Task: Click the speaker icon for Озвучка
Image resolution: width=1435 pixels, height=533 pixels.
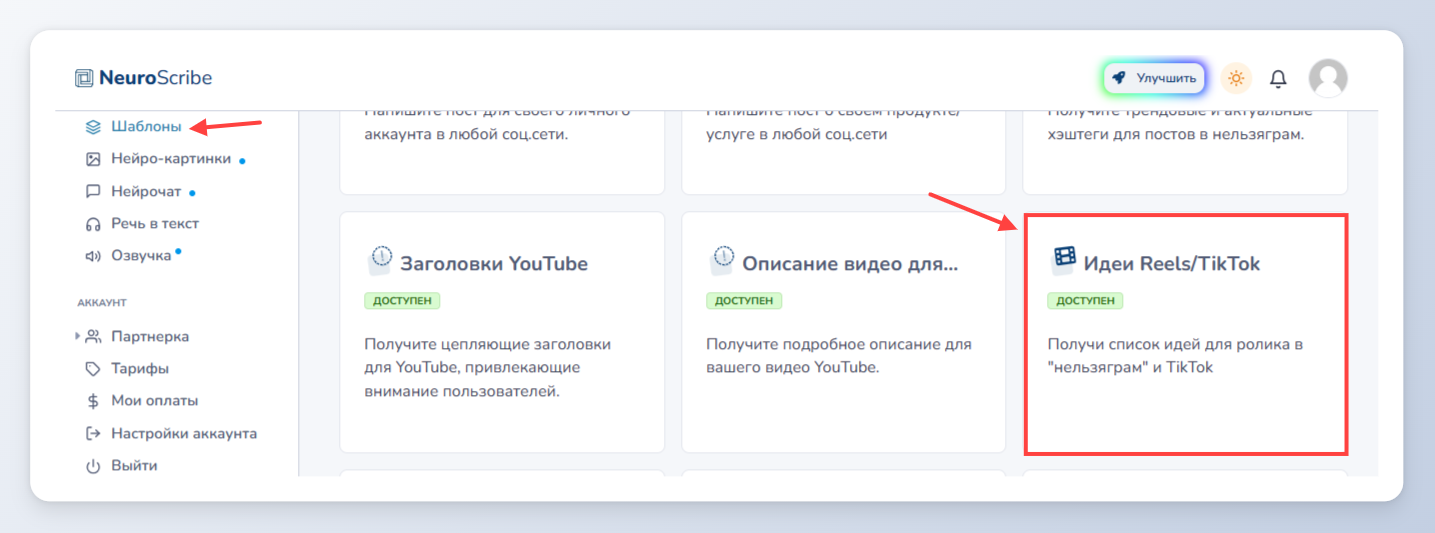Action: pos(93,256)
